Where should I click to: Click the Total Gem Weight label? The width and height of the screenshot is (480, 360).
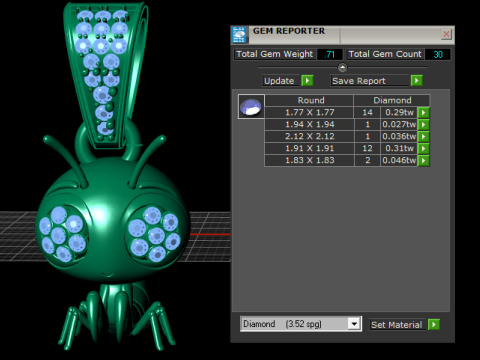(275, 54)
